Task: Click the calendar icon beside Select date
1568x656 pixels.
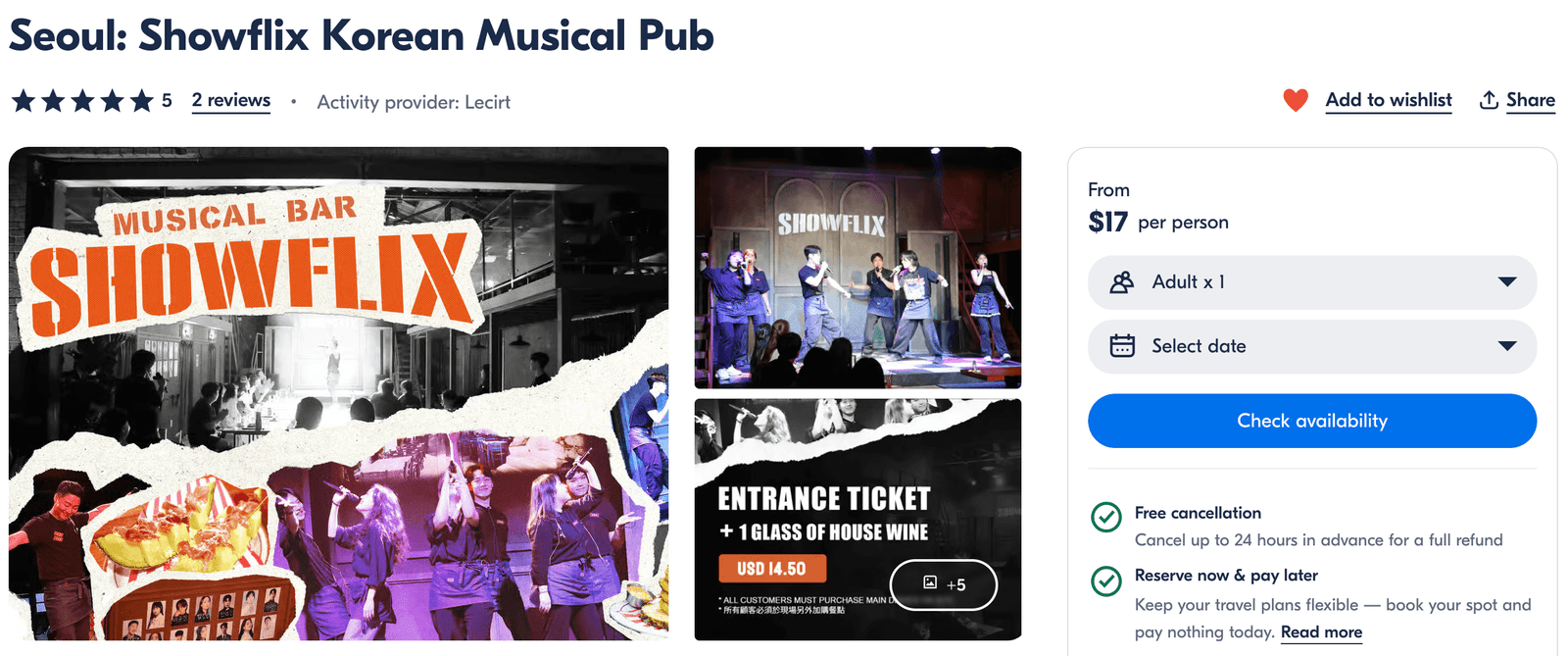Action: pos(1122,346)
